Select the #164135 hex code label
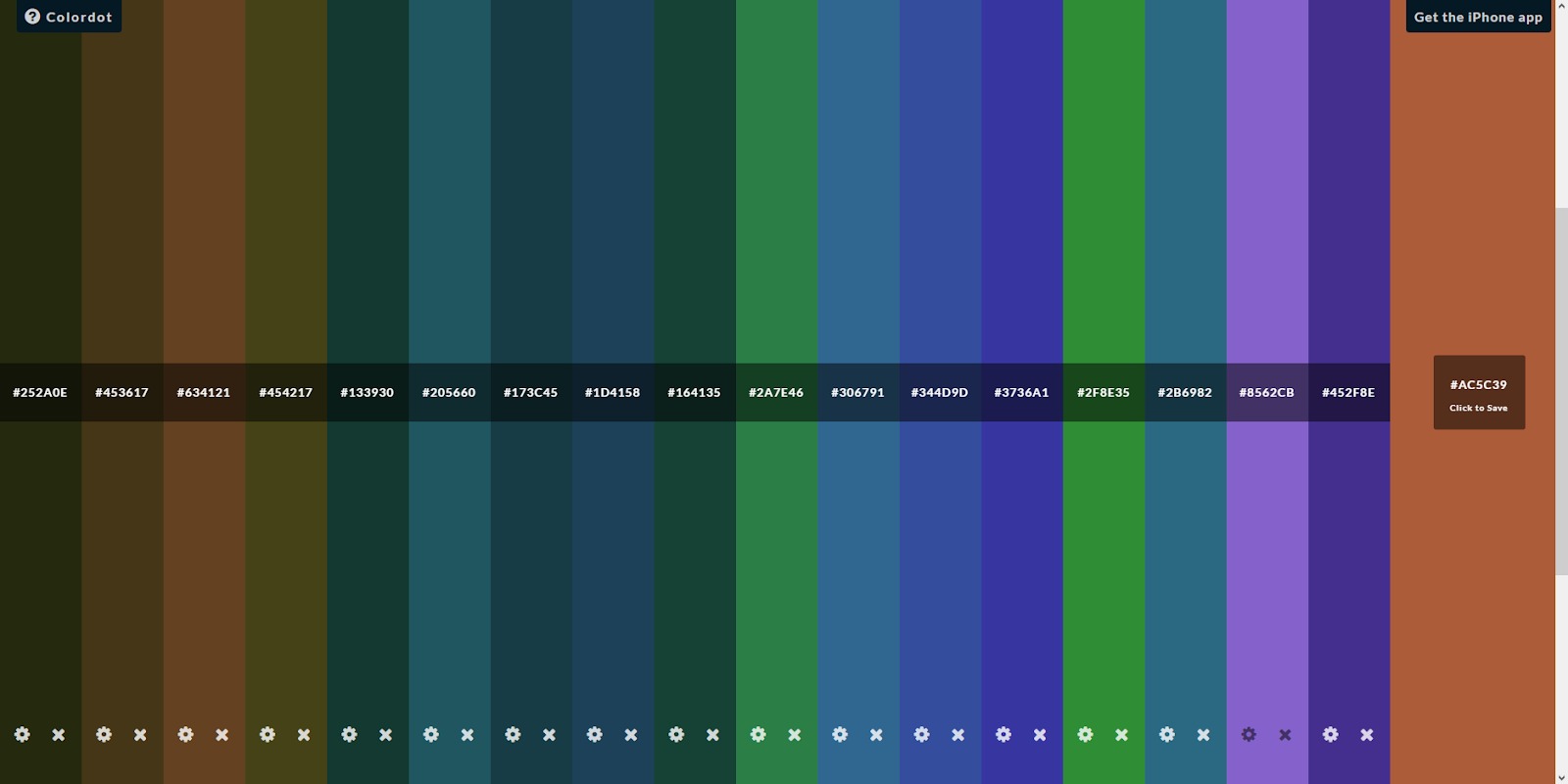The height and width of the screenshot is (784, 1568). pyautogui.click(x=694, y=392)
